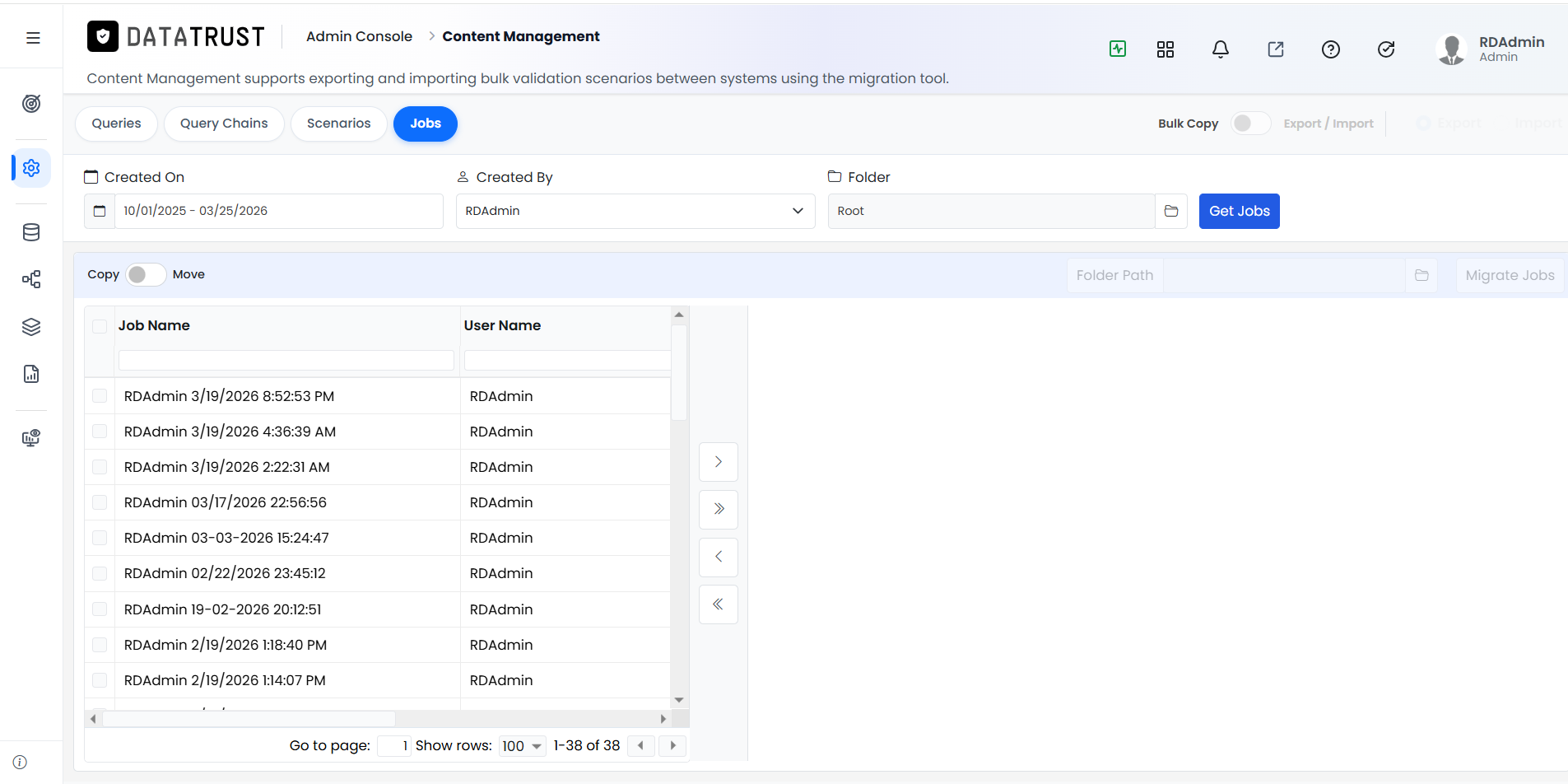Image resolution: width=1568 pixels, height=784 pixels.
Task: Open the RDAdmin user avatar
Action: click(x=1451, y=49)
